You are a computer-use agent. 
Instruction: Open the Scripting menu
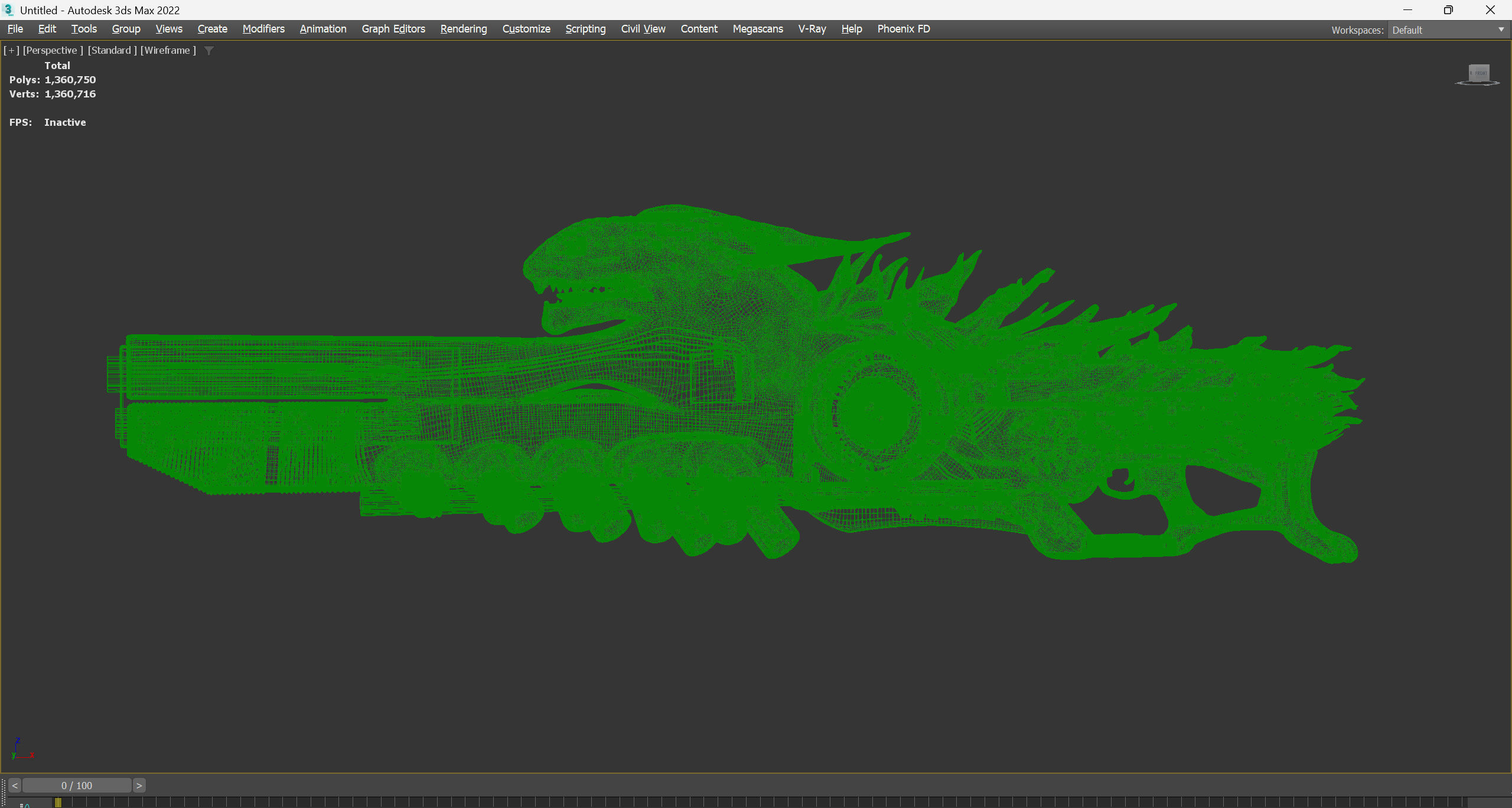(x=585, y=29)
